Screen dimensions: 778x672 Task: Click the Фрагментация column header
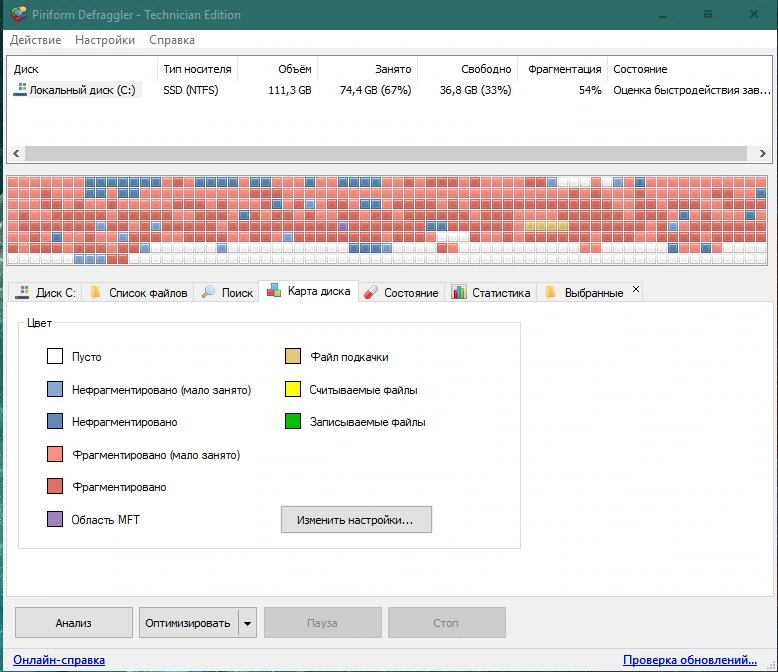[564, 69]
